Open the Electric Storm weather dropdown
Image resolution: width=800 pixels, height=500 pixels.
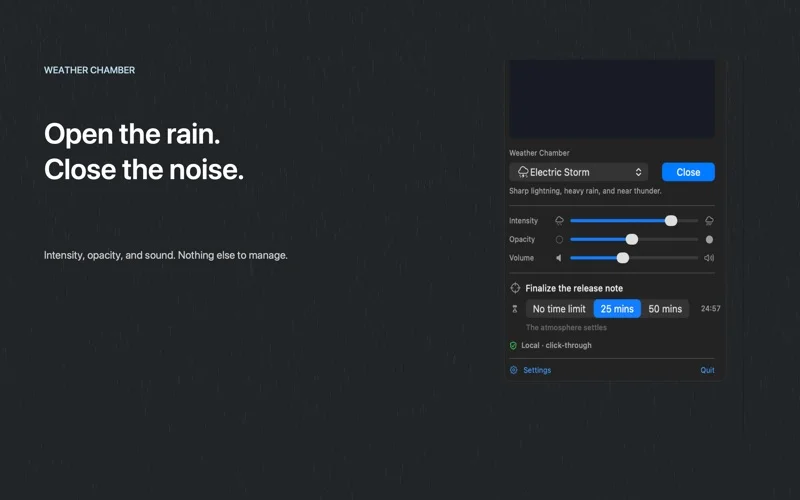[579, 172]
